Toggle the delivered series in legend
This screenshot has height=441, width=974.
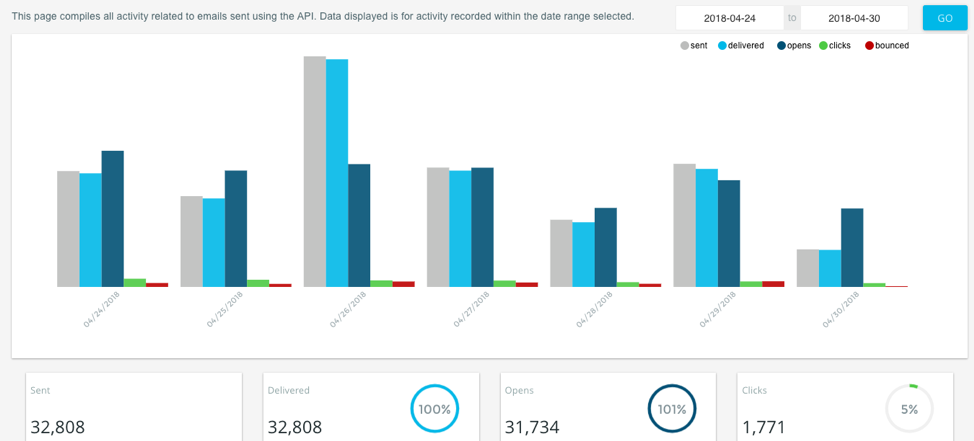click(740, 46)
